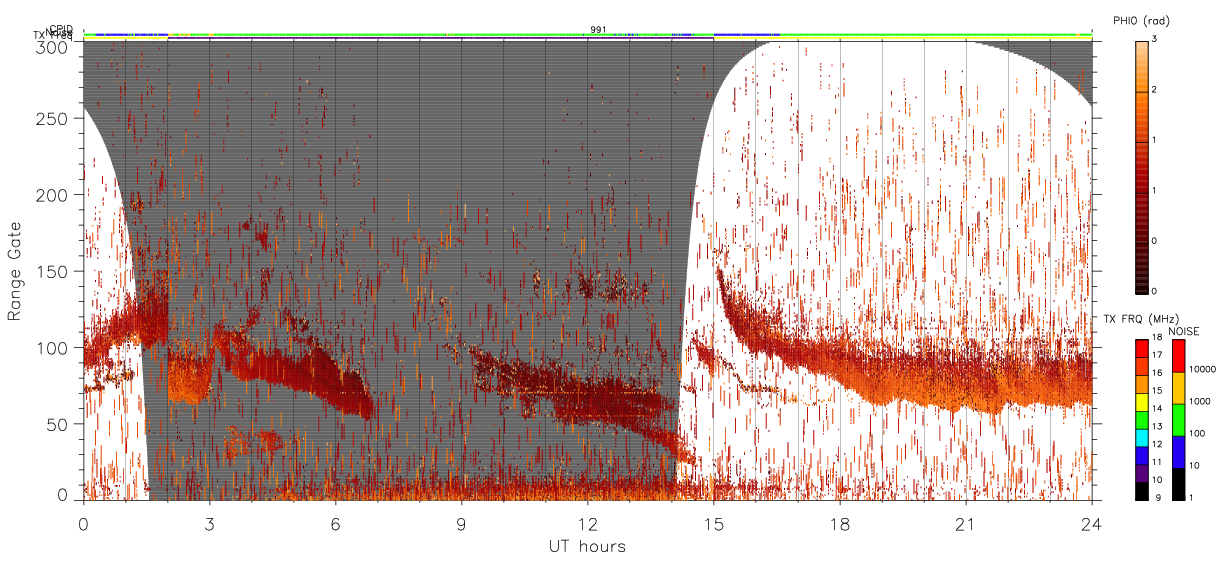1228x567 pixels.
Task: Click the green NOISE swatch between 100 and 1000
Action: pyautogui.click(x=1179, y=420)
